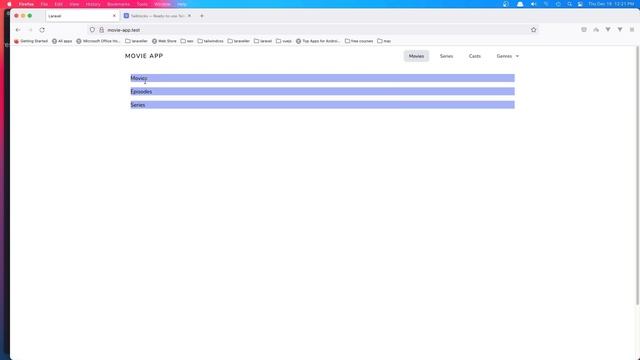Open the Bookmarks menu
Viewport: 640px width, 360px height.
118,4
